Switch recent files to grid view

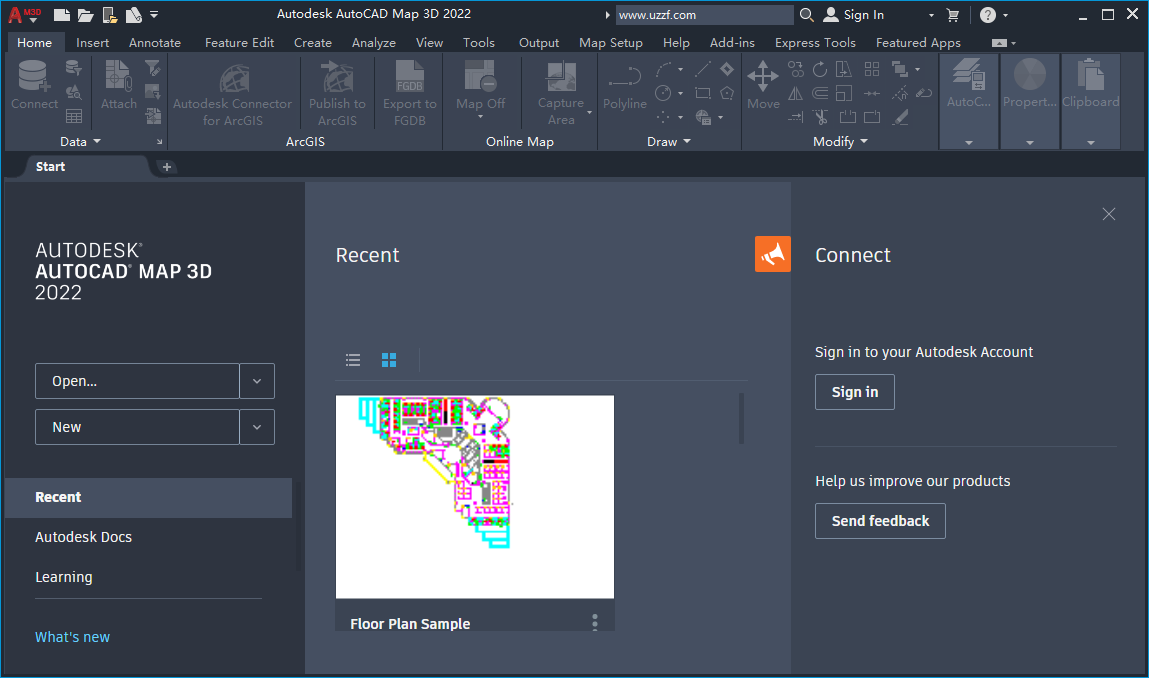point(388,359)
